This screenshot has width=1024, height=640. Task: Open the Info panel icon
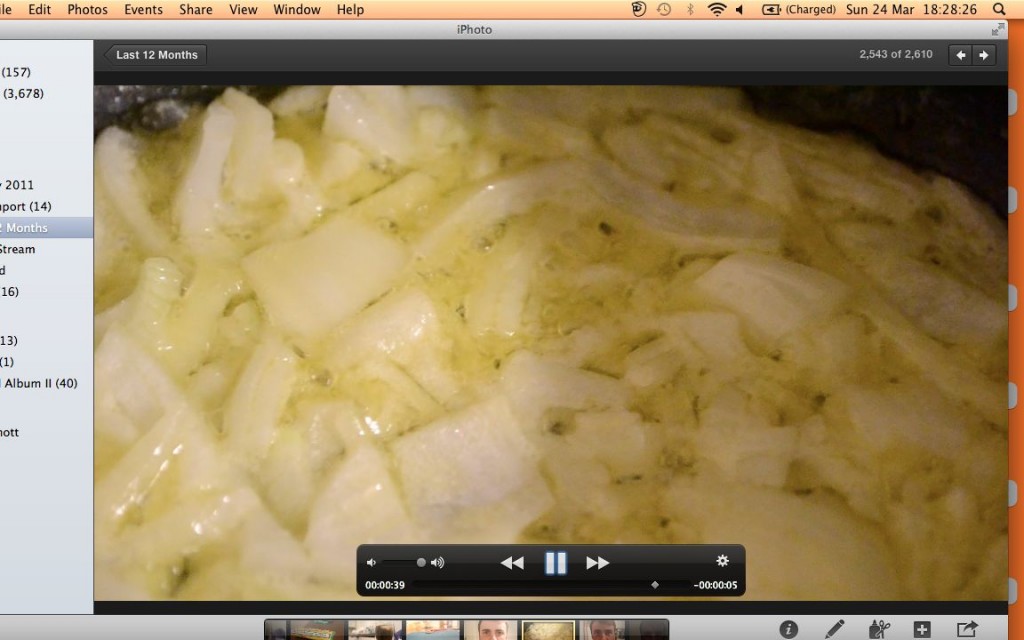tap(789, 629)
